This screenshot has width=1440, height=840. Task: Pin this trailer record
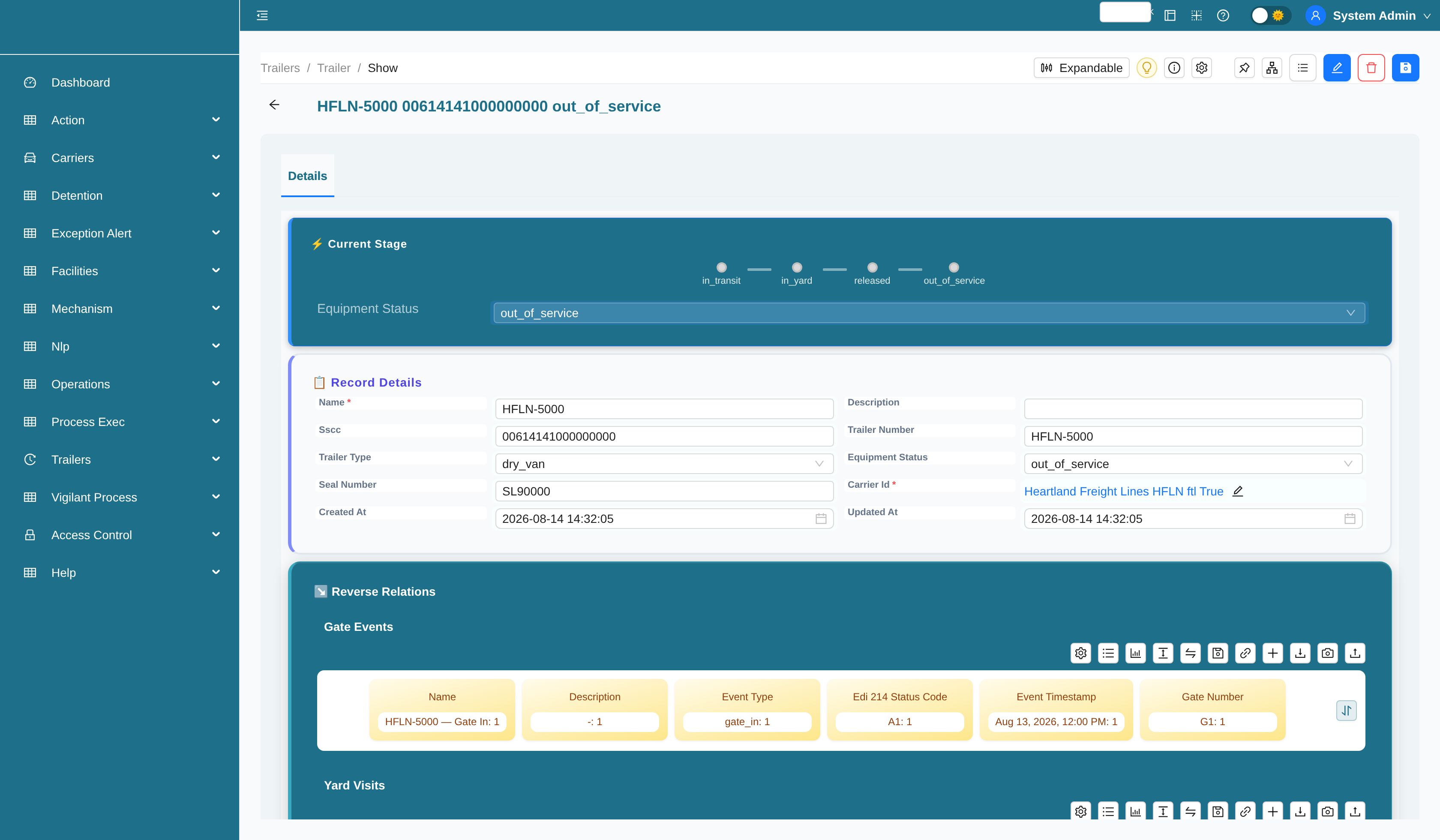(x=1244, y=68)
